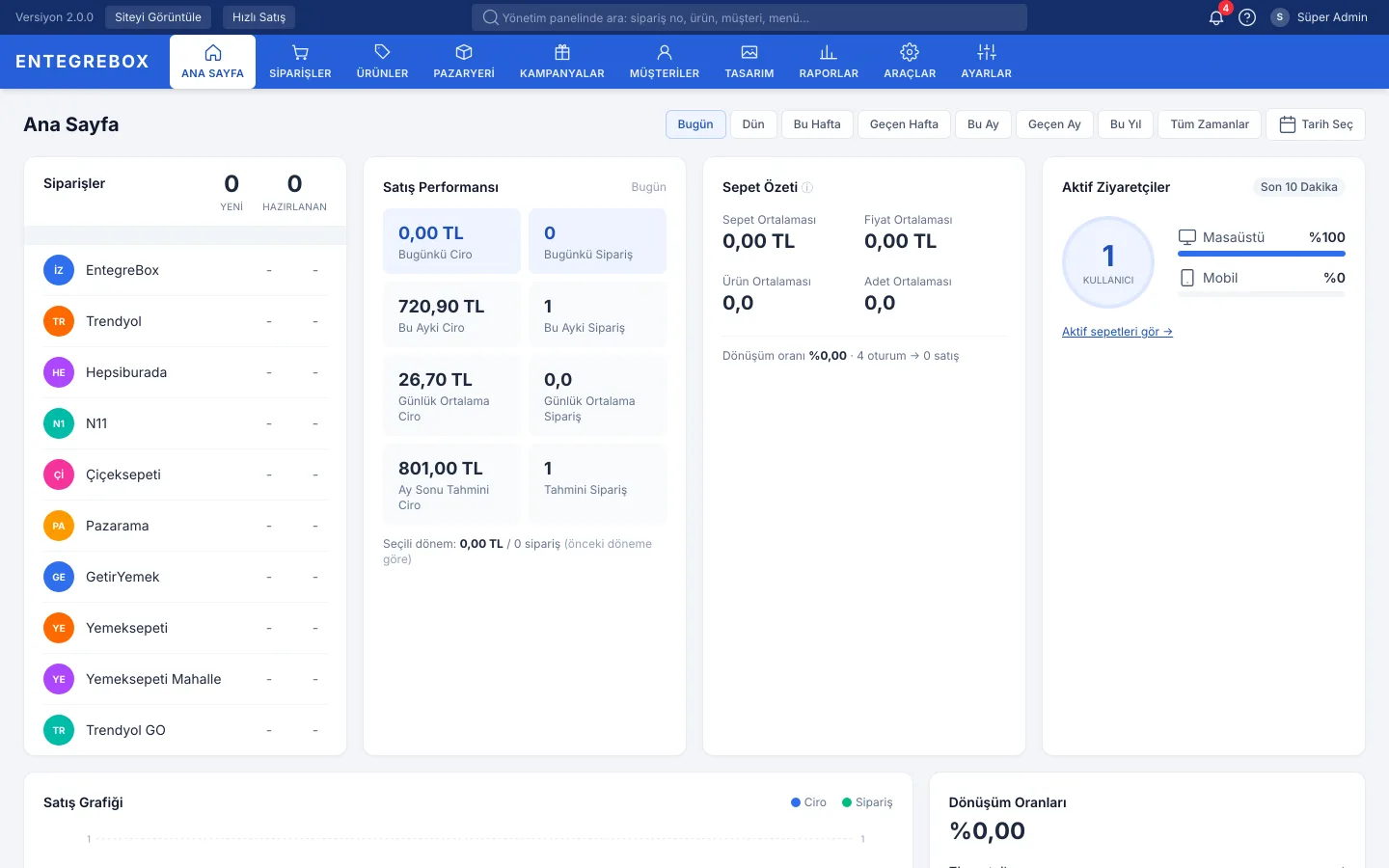Viewport: 1389px width, 868px height.
Task: Filter dashboard by Dün
Action: click(753, 124)
